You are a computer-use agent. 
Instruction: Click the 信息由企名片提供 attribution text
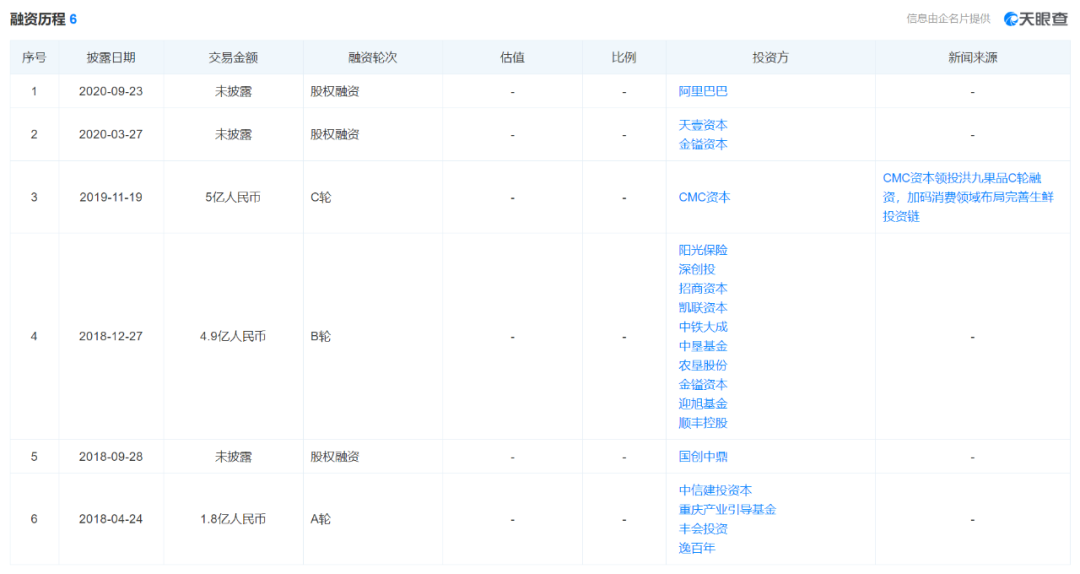[x=948, y=19]
